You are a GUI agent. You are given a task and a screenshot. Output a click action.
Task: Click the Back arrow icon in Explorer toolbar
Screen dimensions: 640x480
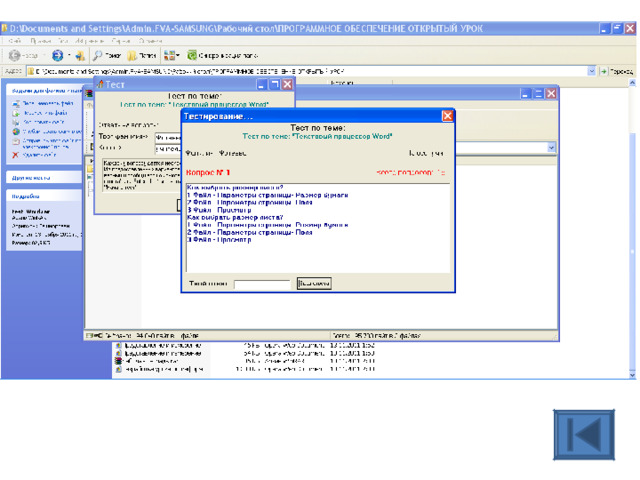click(14, 55)
